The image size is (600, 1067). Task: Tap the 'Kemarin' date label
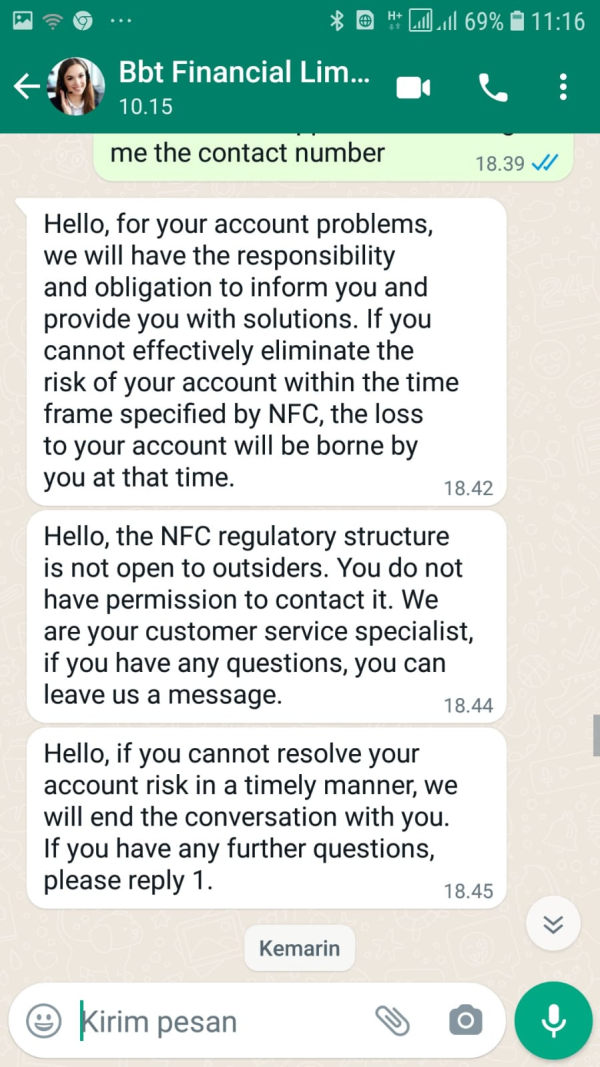point(299,948)
